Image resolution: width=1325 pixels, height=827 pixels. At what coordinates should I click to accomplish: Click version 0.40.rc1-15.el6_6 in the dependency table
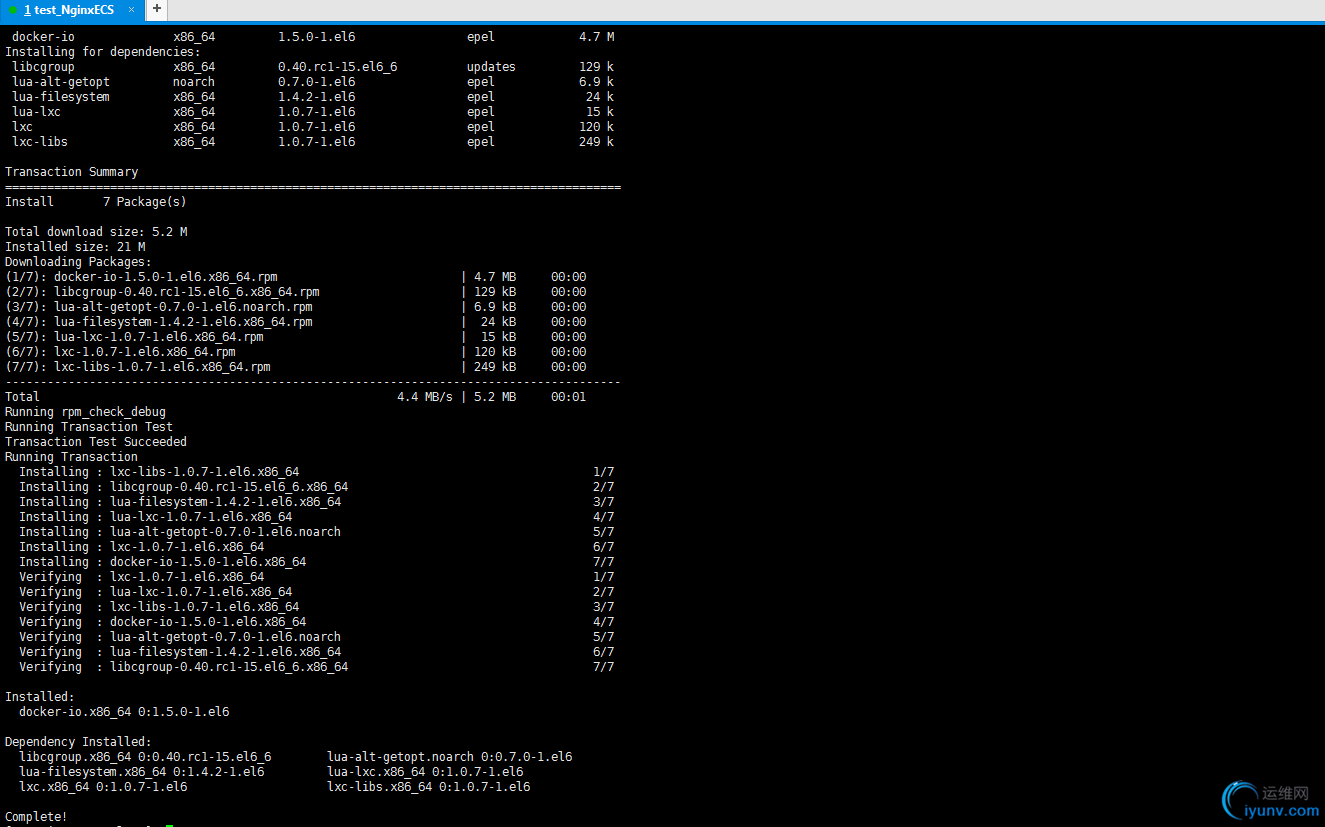[x=338, y=67]
